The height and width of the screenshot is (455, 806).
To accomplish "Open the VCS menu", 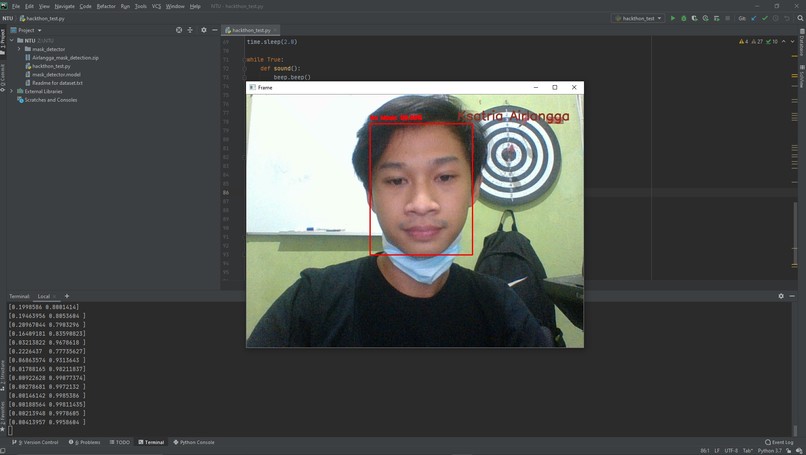I will click(x=156, y=6).
